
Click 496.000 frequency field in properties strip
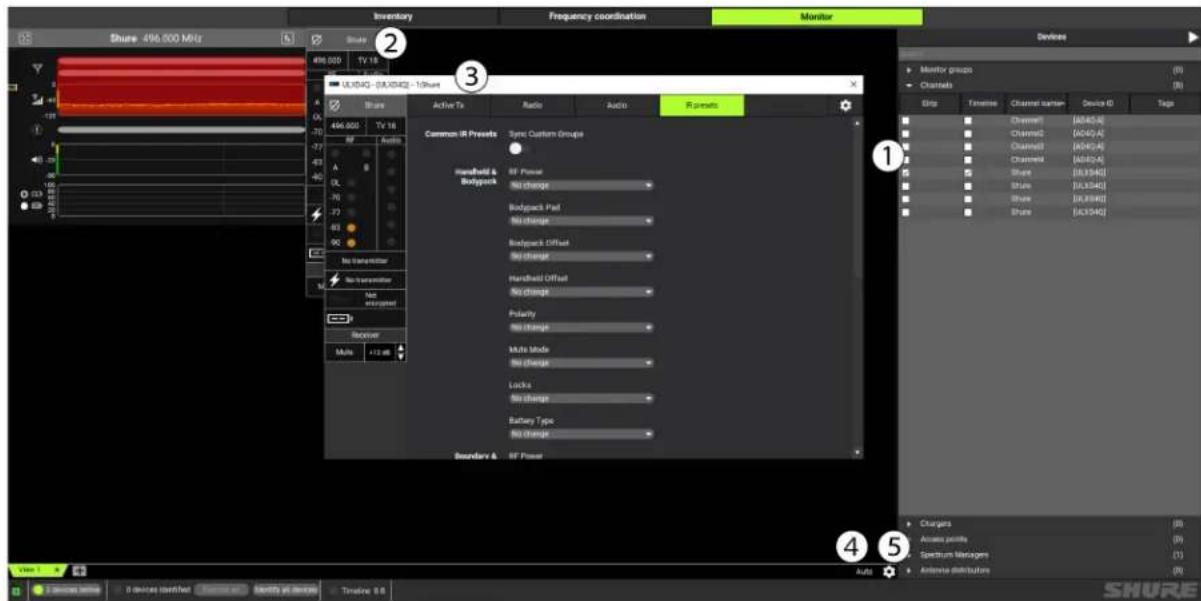[x=346, y=126]
